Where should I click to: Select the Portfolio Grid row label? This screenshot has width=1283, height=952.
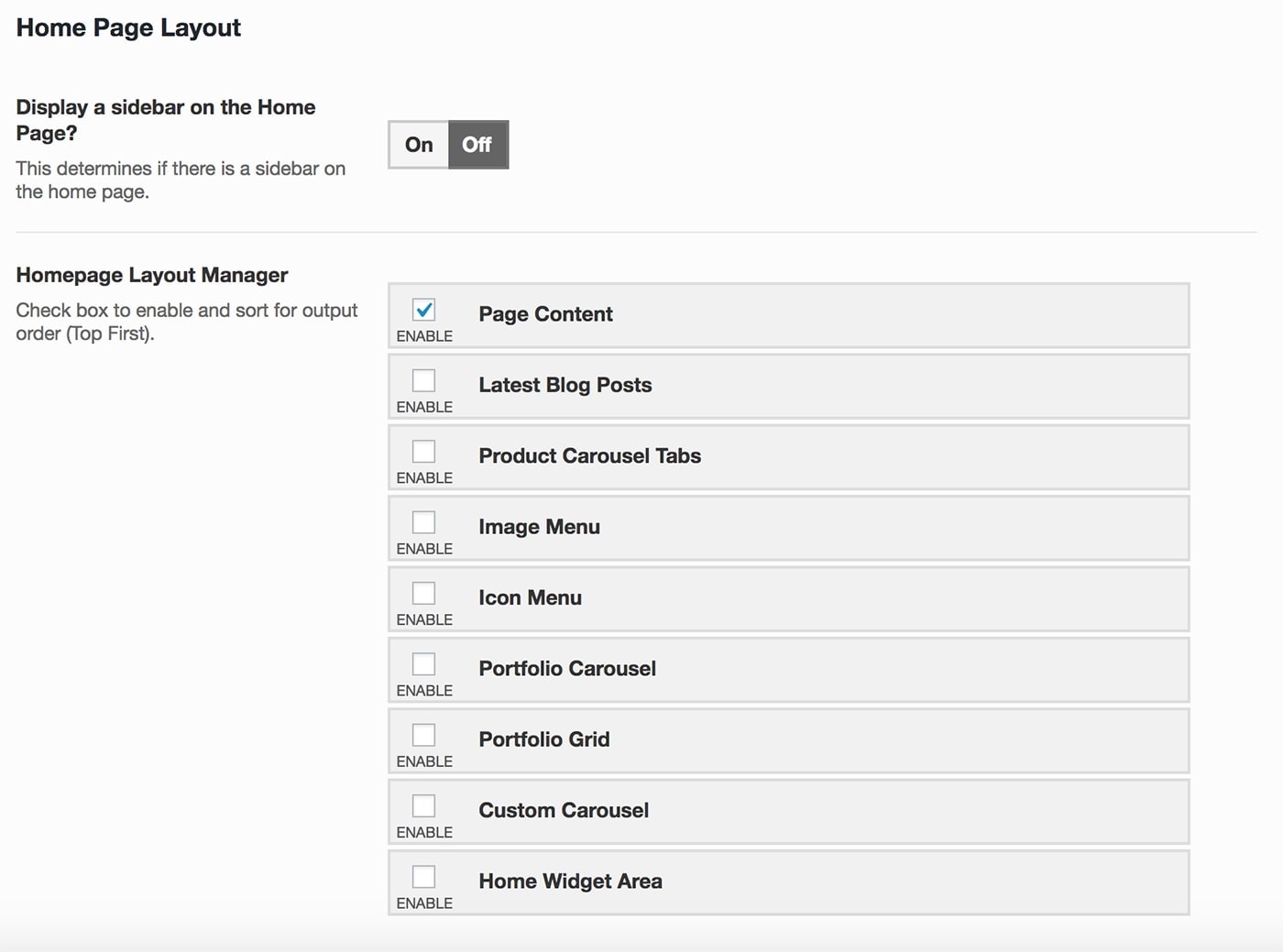pos(543,739)
